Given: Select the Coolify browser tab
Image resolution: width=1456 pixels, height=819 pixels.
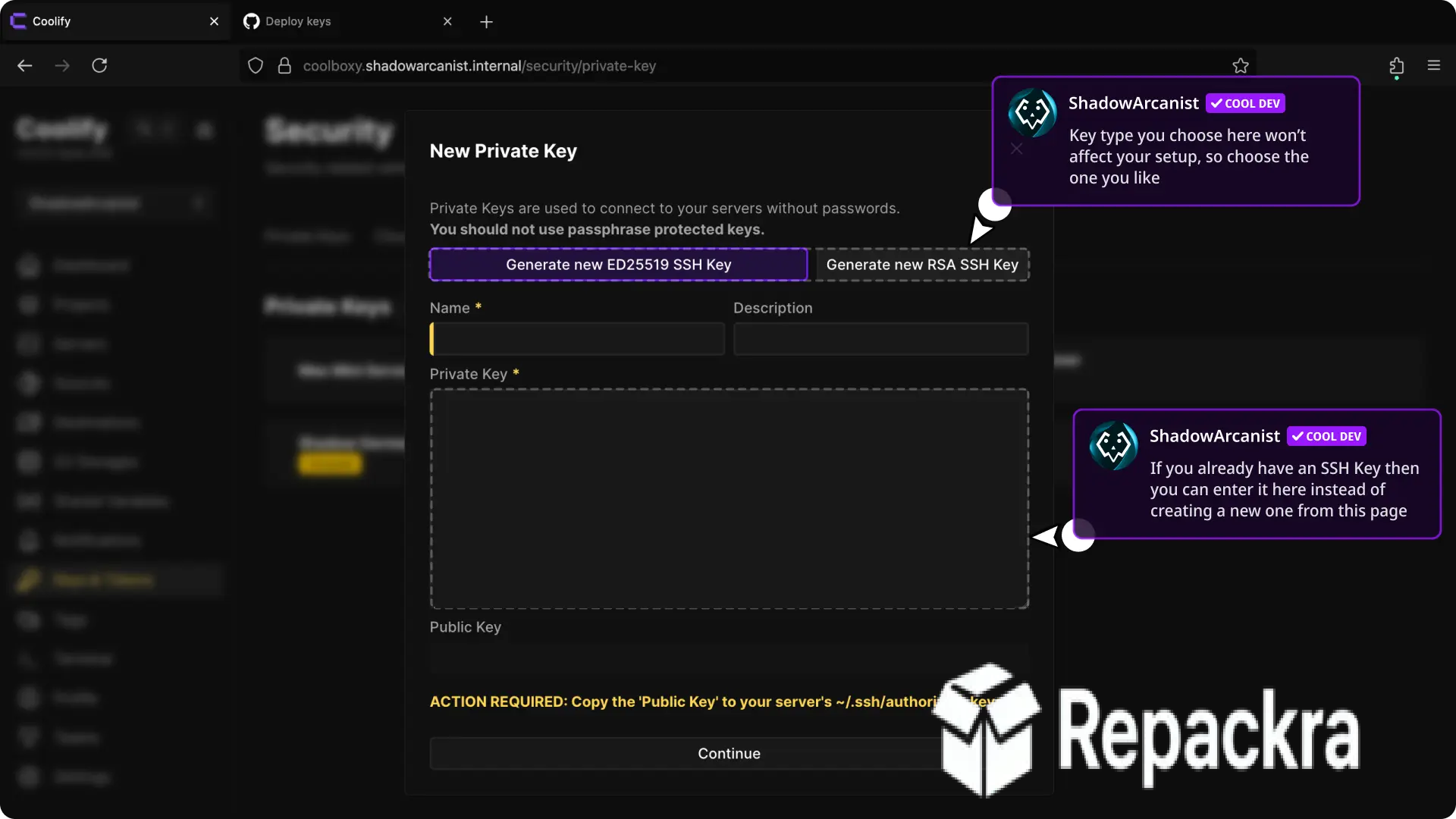Looking at the screenshot, I should point(115,21).
